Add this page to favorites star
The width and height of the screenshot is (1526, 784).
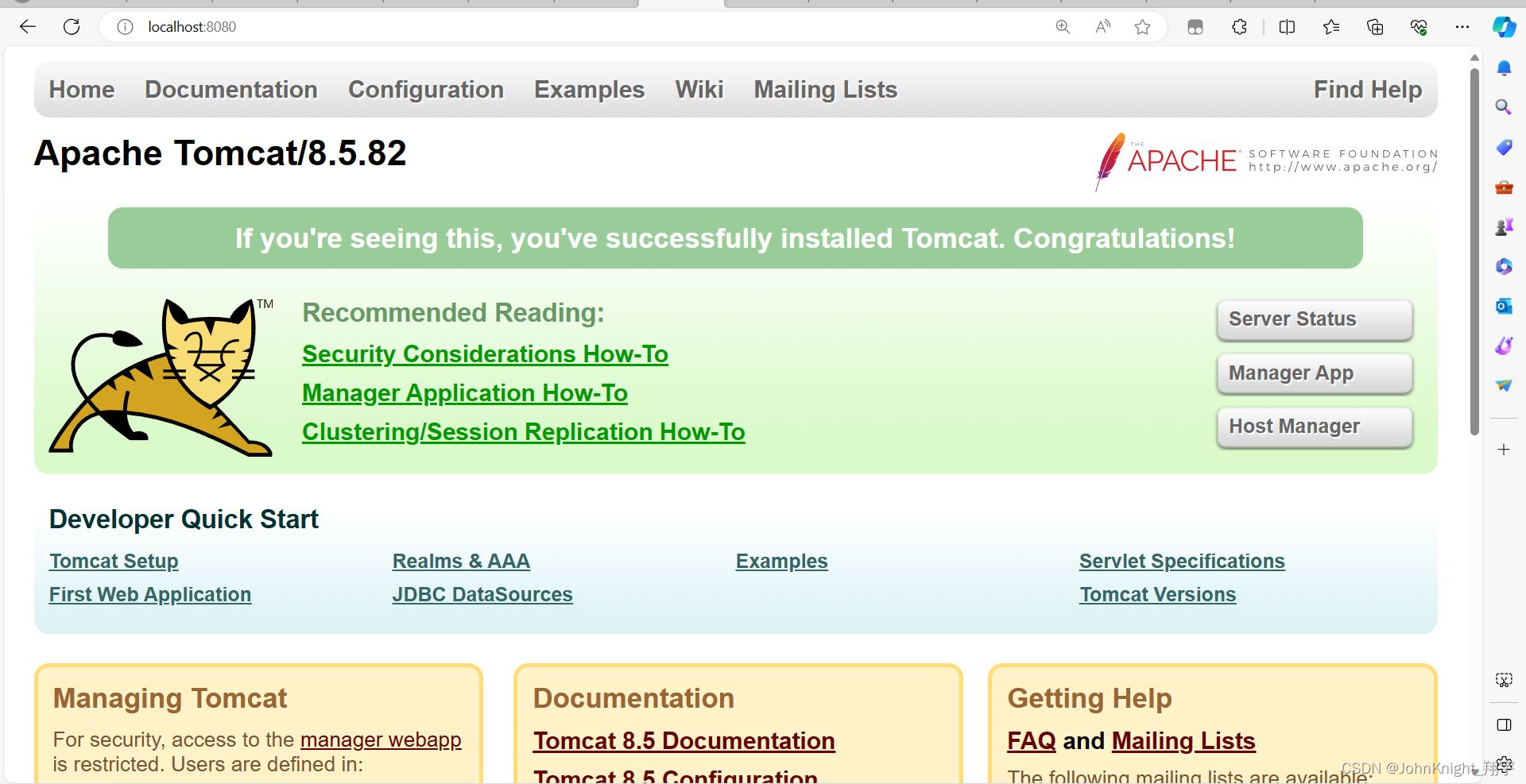1142,27
